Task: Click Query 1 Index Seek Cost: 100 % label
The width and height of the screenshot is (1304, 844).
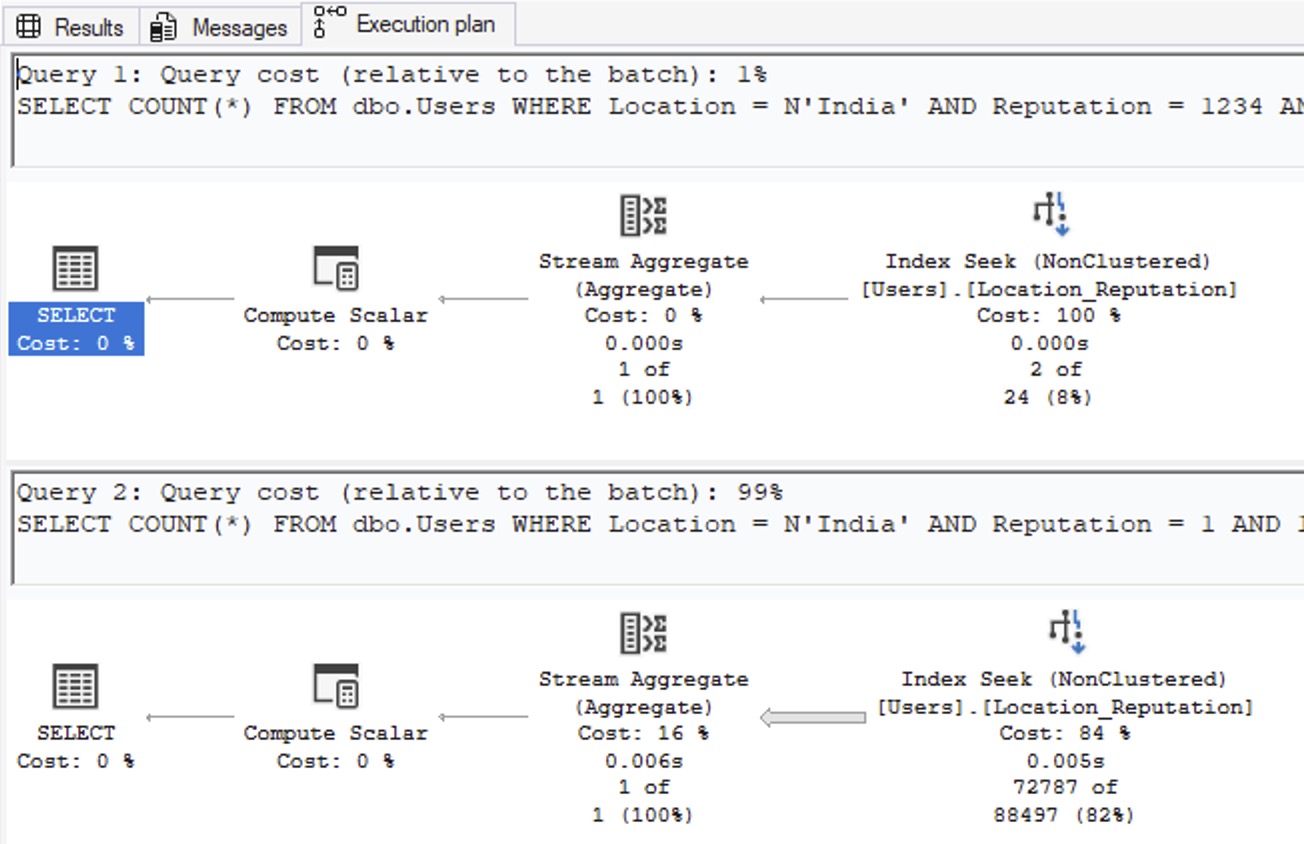Action: tap(1048, 315)
